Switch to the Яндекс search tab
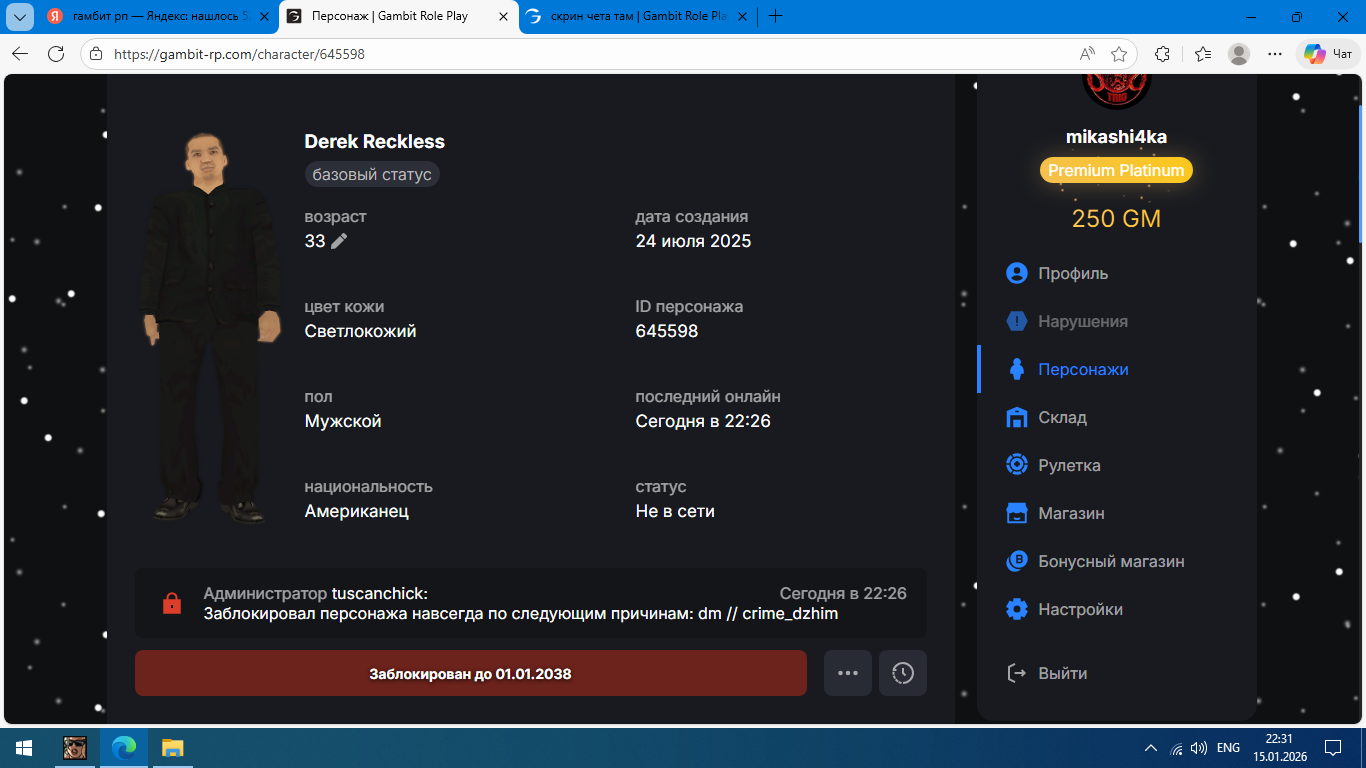Image resolution: width=1366 pixels, height=768 pixels. pos(151,16)
